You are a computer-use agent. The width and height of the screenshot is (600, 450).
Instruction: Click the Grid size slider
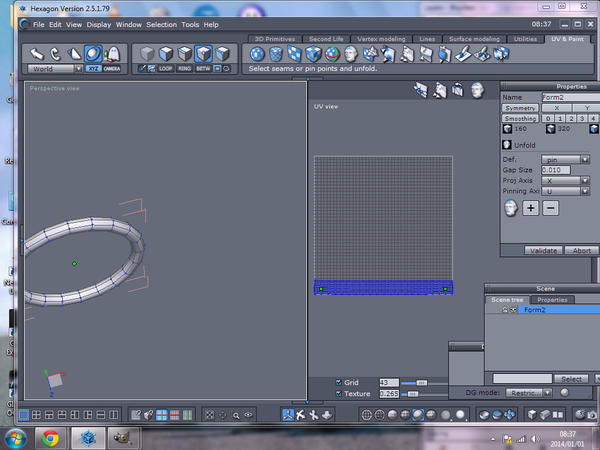point(424,383)
